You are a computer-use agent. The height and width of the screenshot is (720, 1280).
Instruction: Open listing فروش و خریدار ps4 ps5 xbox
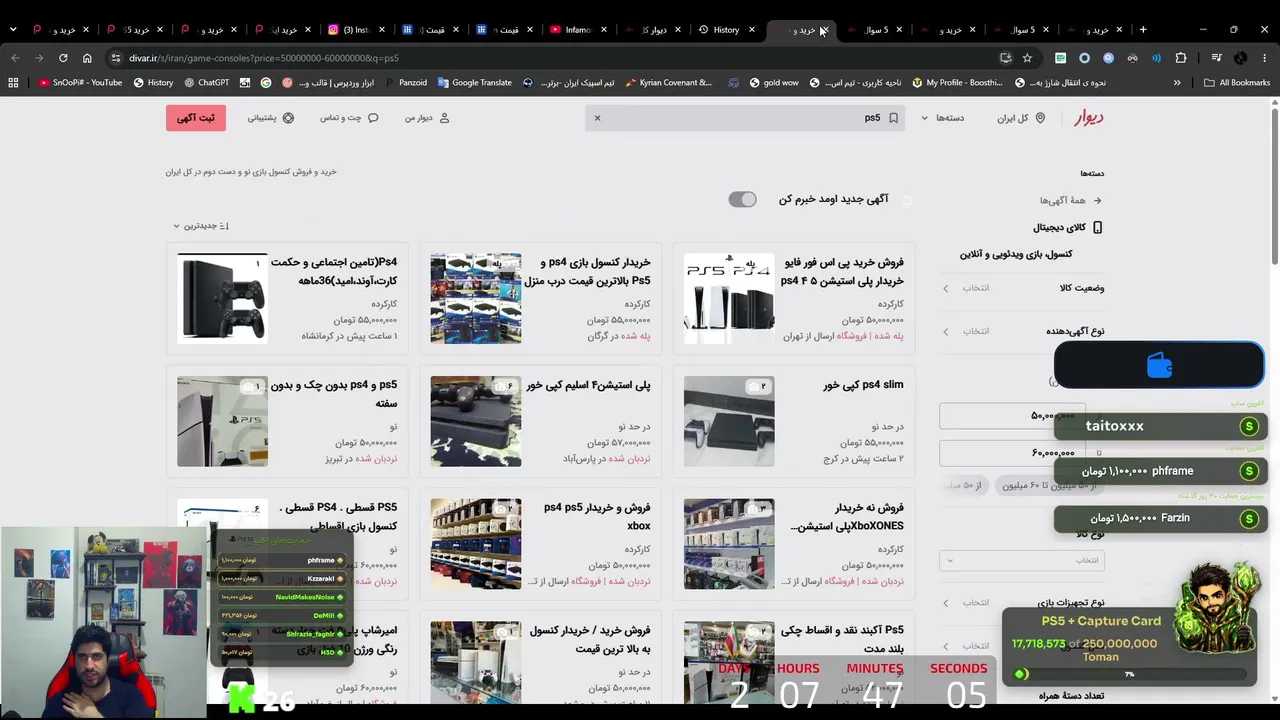click(x=541, y=544)
